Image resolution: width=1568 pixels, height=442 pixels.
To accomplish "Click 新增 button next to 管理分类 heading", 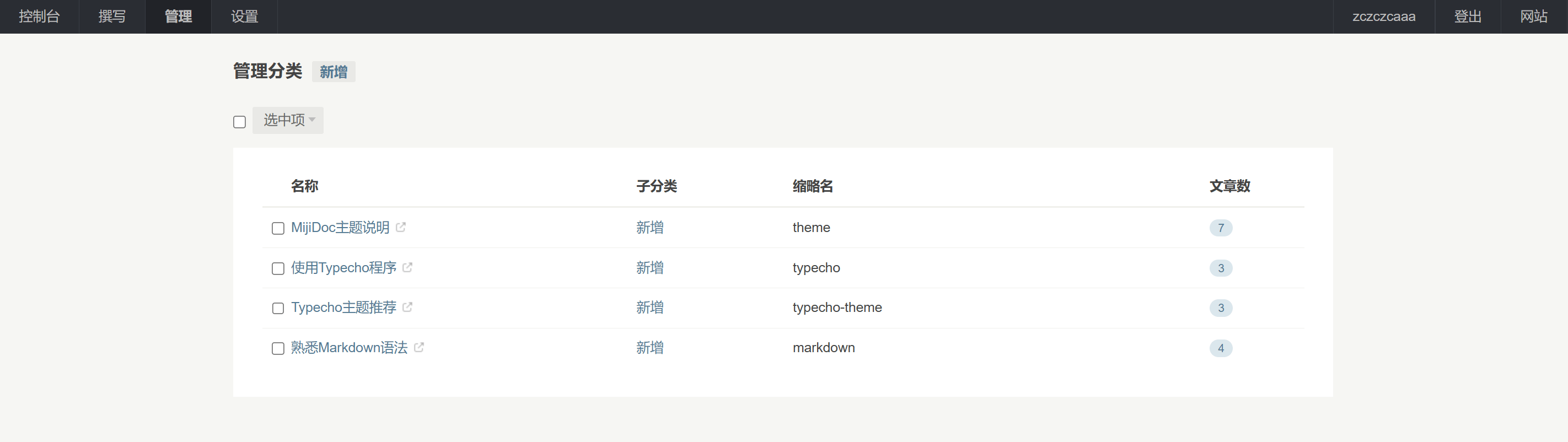I will point(334,72).
